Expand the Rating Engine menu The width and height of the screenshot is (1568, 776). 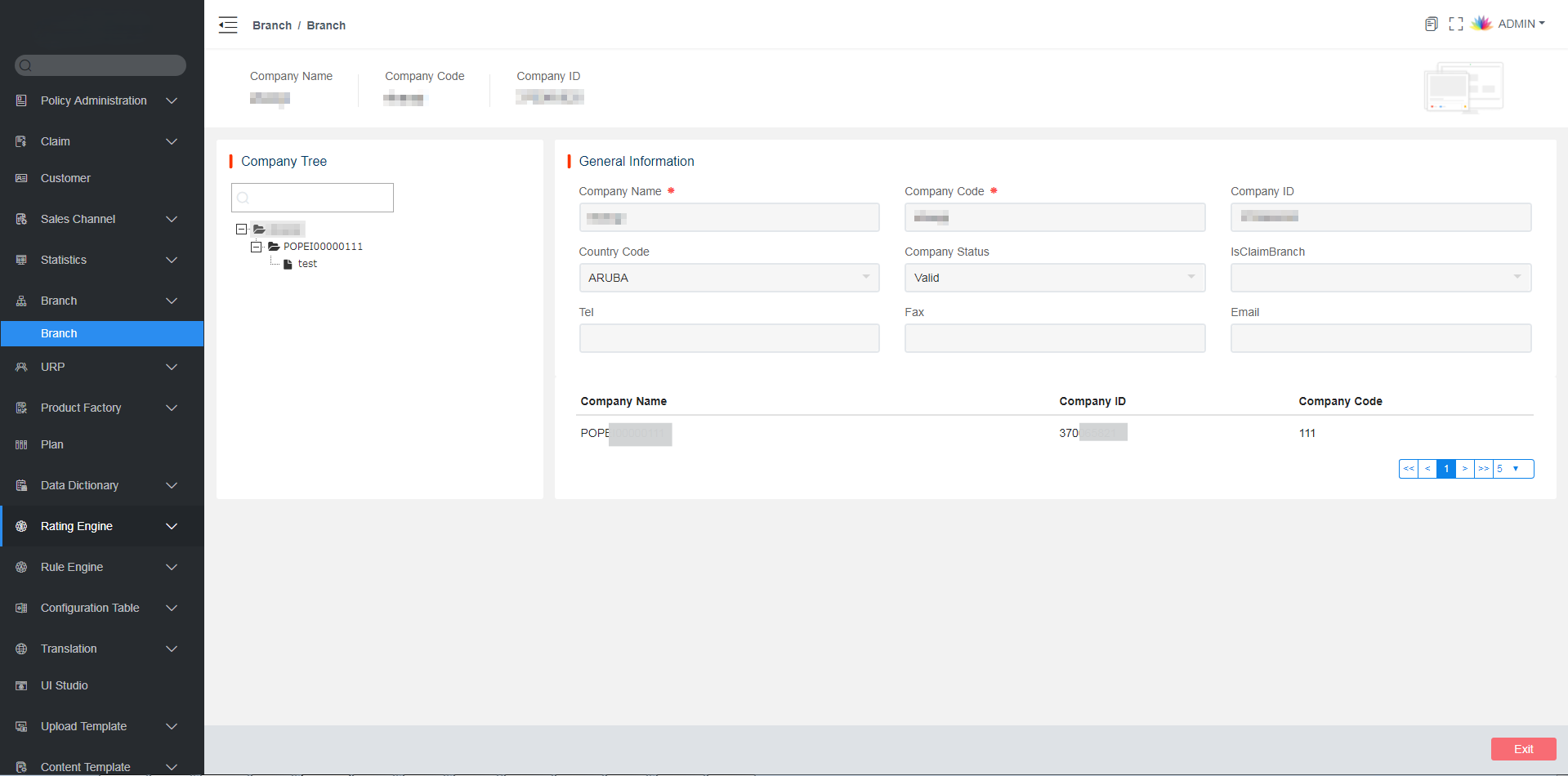pyautogui.click(x=102, y=526)
